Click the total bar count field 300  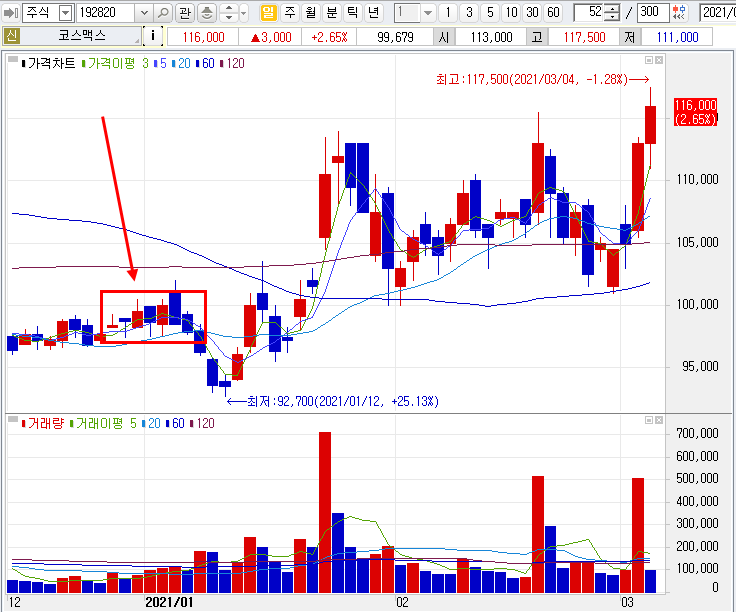click(653, 13)
